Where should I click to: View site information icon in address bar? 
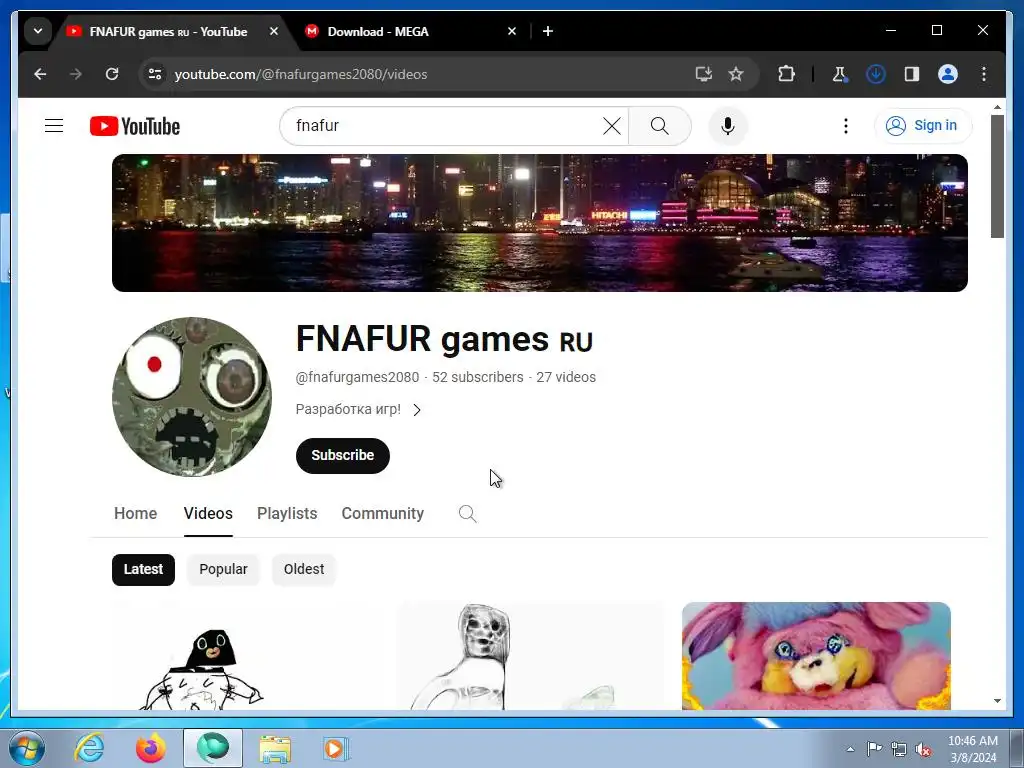pos(155,74)
